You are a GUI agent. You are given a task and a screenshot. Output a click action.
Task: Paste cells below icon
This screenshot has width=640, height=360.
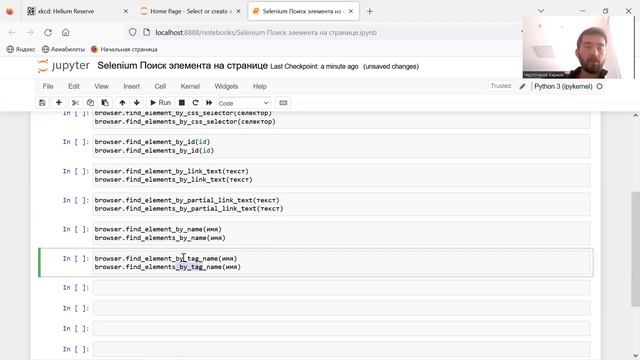click(x=105, y=103)
